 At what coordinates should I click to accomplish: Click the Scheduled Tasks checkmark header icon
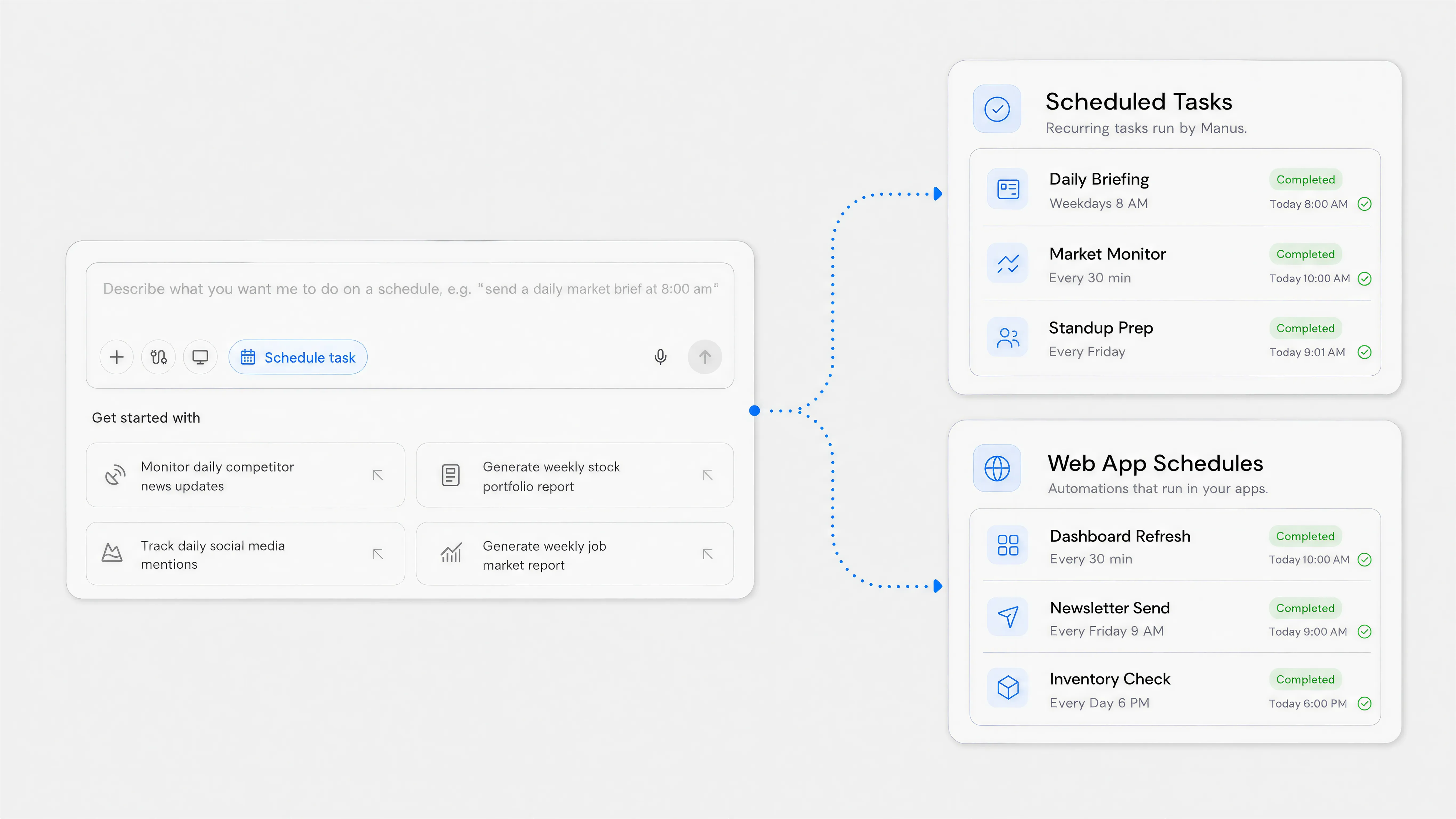click(997, 109)
